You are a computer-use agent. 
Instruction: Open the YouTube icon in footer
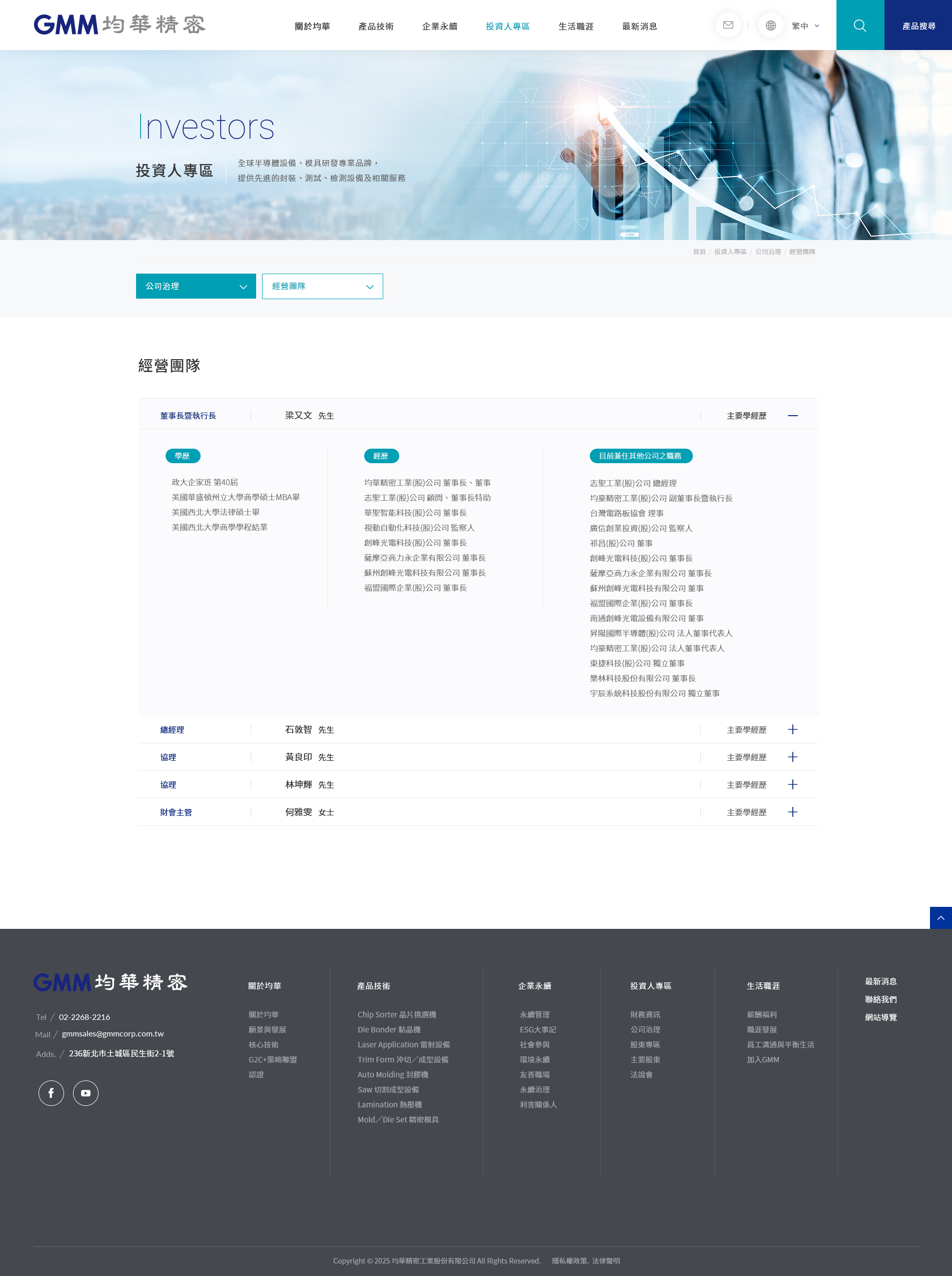pyautogui.click(x=86, y=1093)
